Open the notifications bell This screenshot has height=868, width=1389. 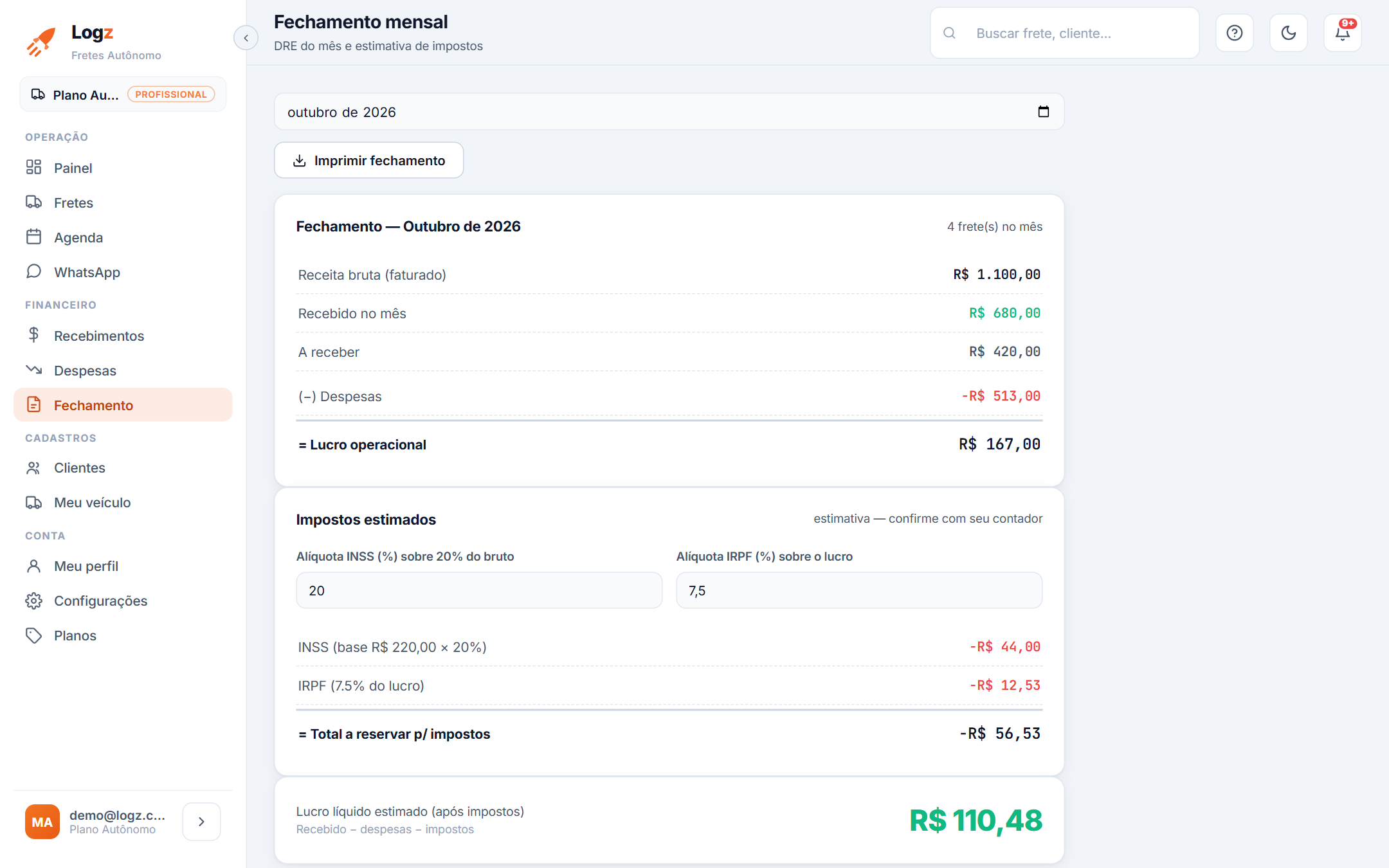click(x=1342, y=33)
